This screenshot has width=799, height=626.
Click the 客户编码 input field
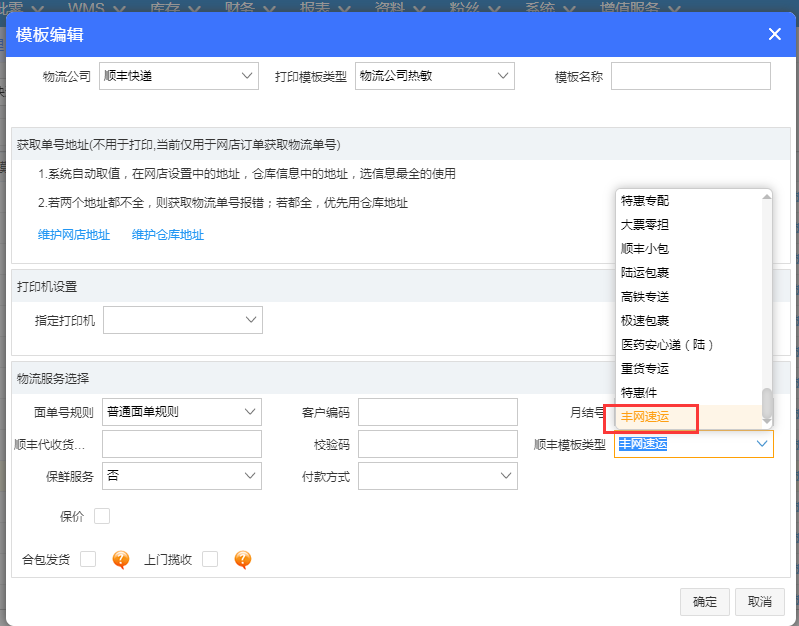tap(438, 412)
